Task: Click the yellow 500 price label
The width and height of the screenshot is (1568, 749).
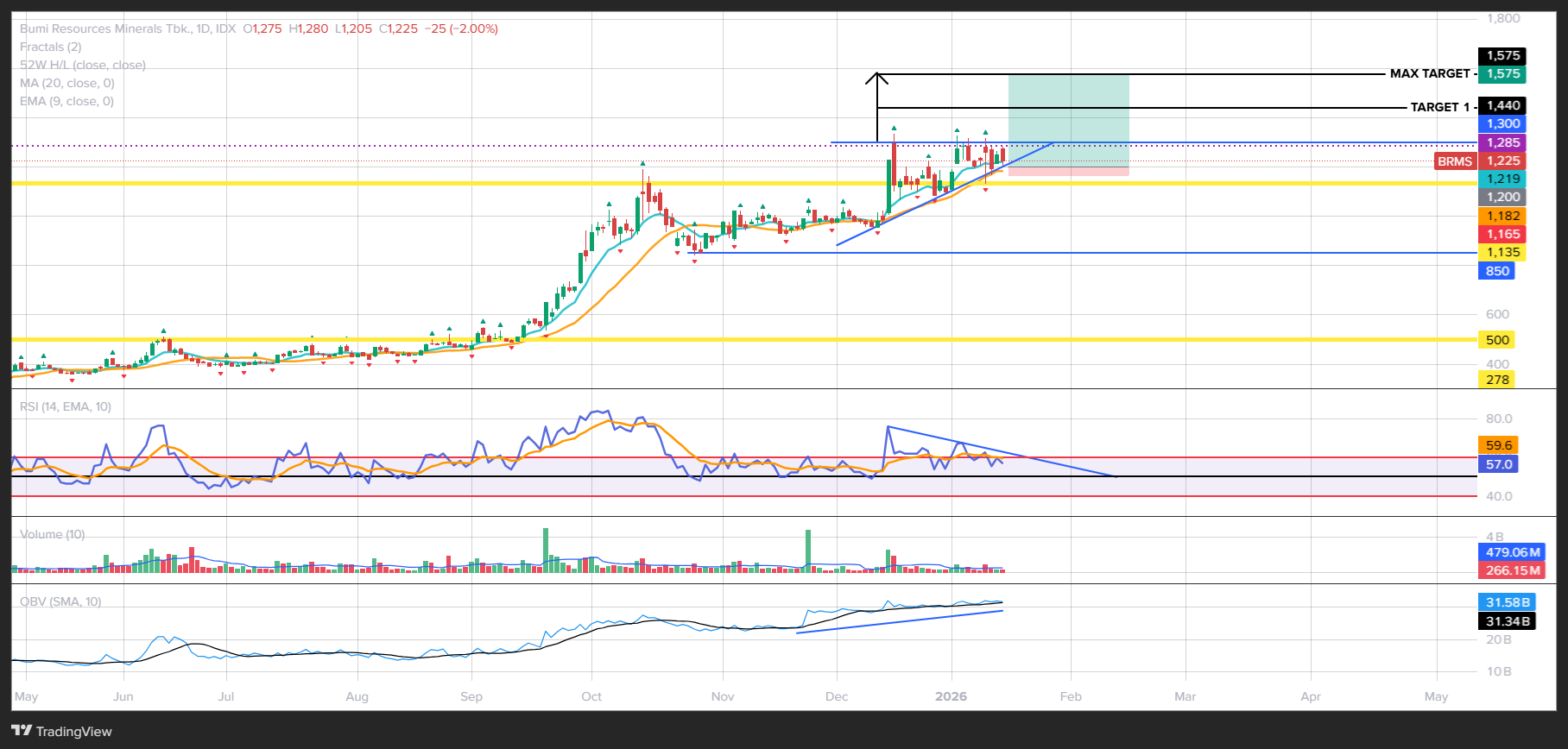Action: [1497, 340]
